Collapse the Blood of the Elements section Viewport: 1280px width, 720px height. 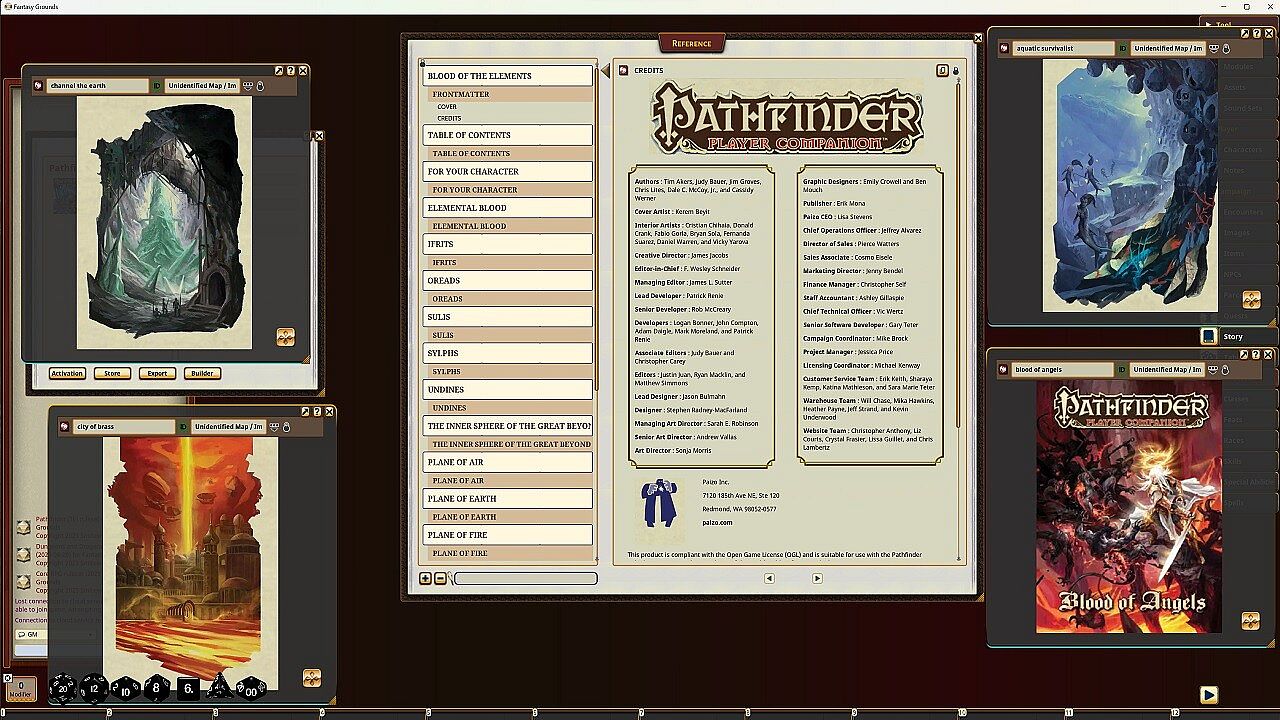click(x=508, y=76)
